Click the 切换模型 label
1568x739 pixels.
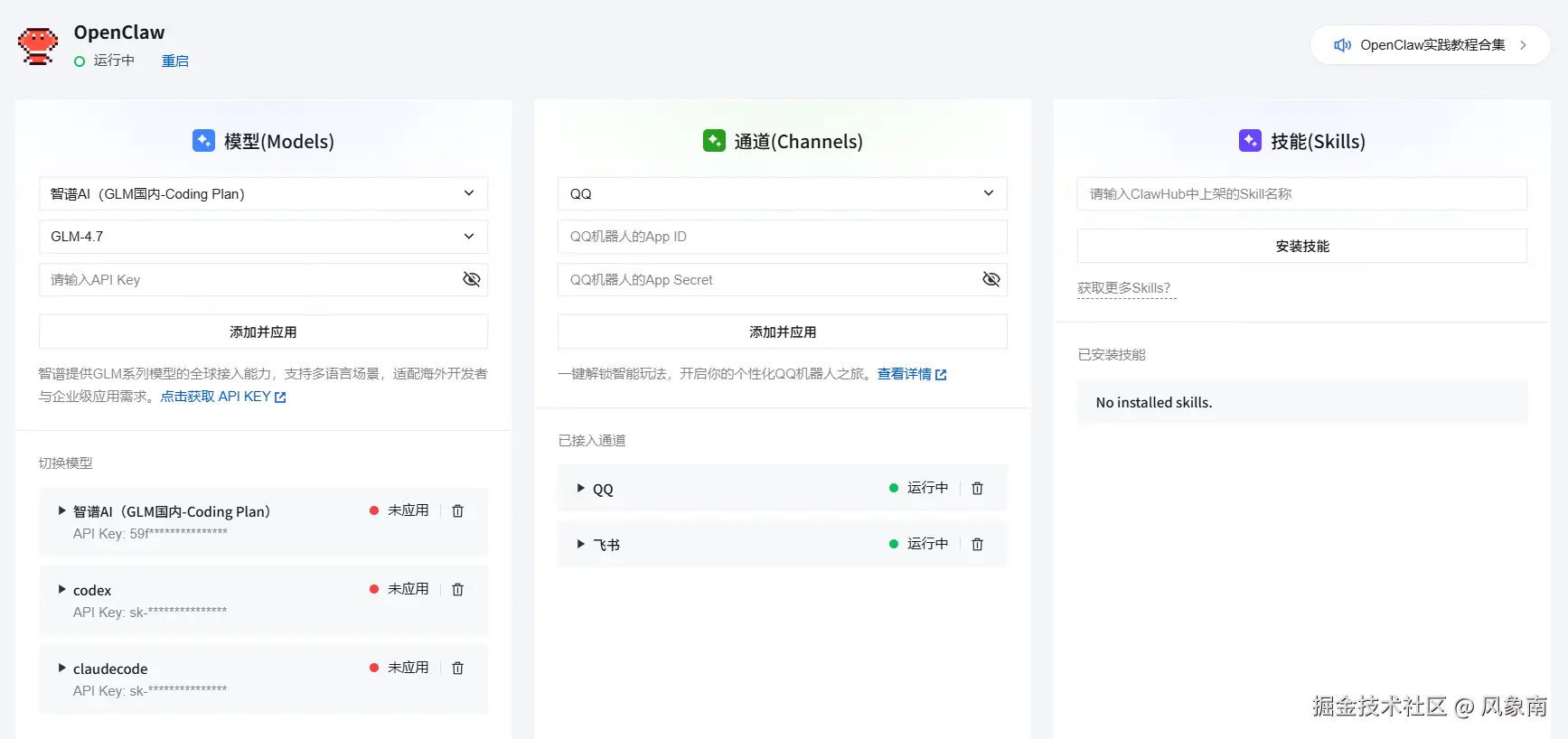point(65,463)
